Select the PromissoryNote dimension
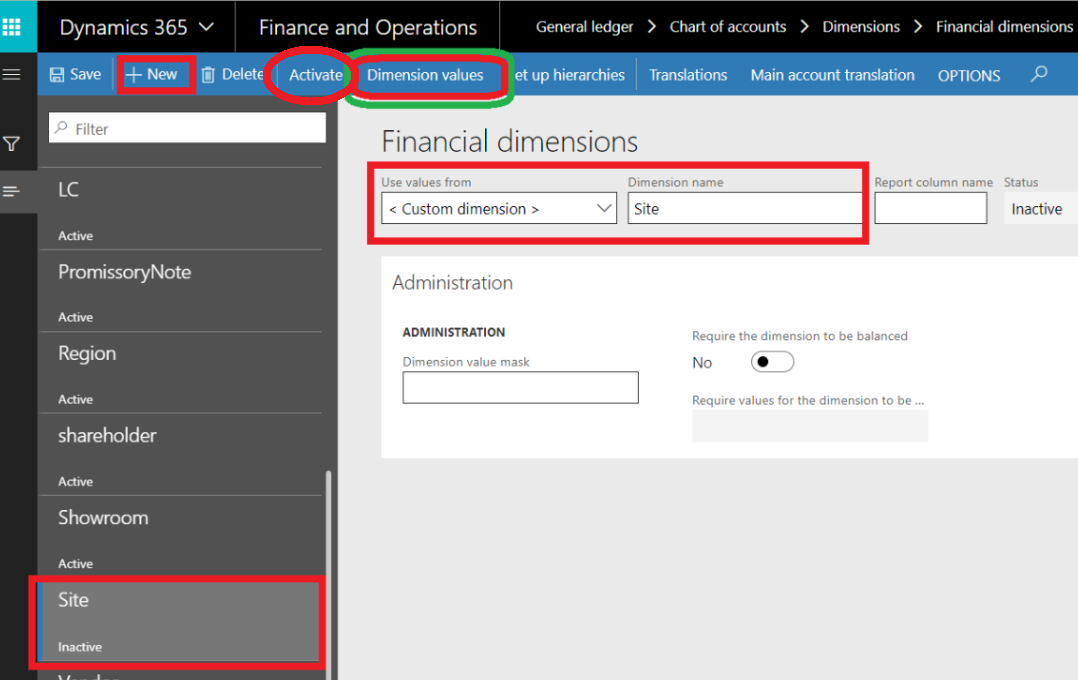 click(180, 291)
